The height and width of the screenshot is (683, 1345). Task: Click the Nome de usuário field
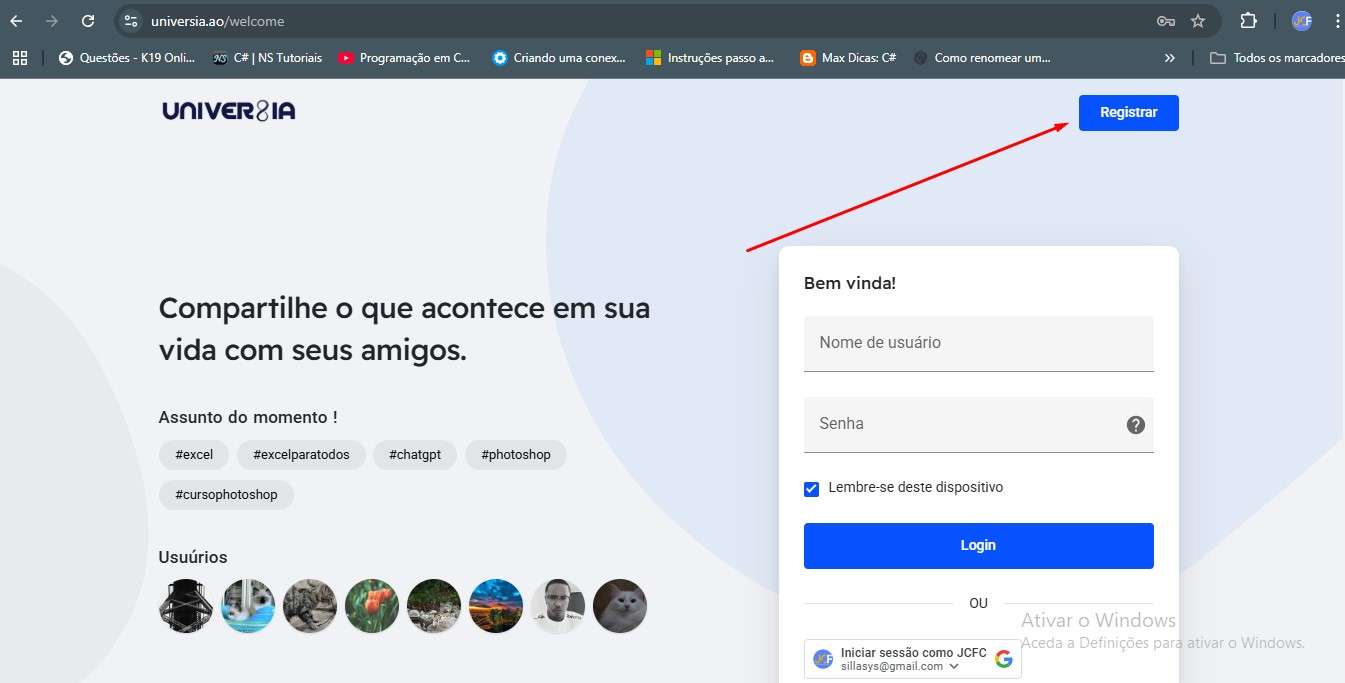click(978, 343)
